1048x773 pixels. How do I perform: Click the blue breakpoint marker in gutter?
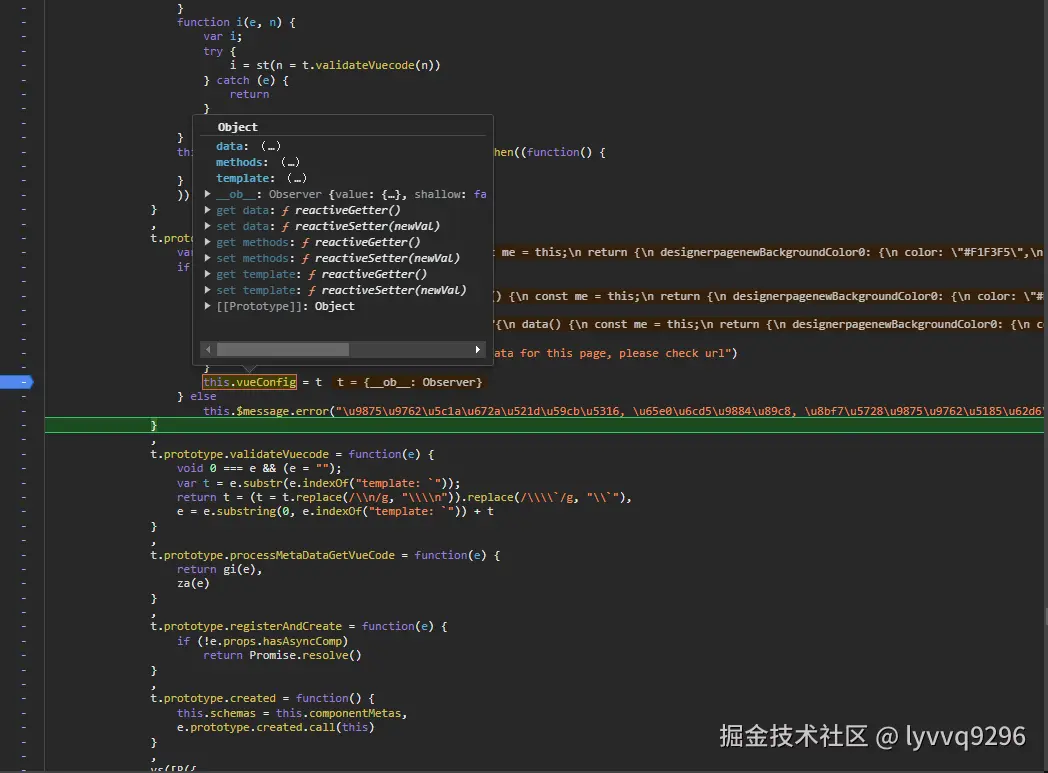[x=17, y=382]
